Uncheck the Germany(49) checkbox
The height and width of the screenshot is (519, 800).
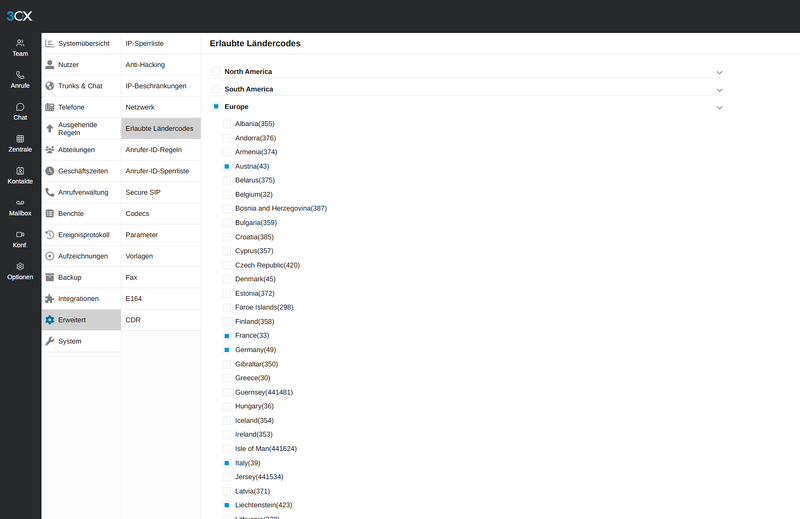pos(227,350)
